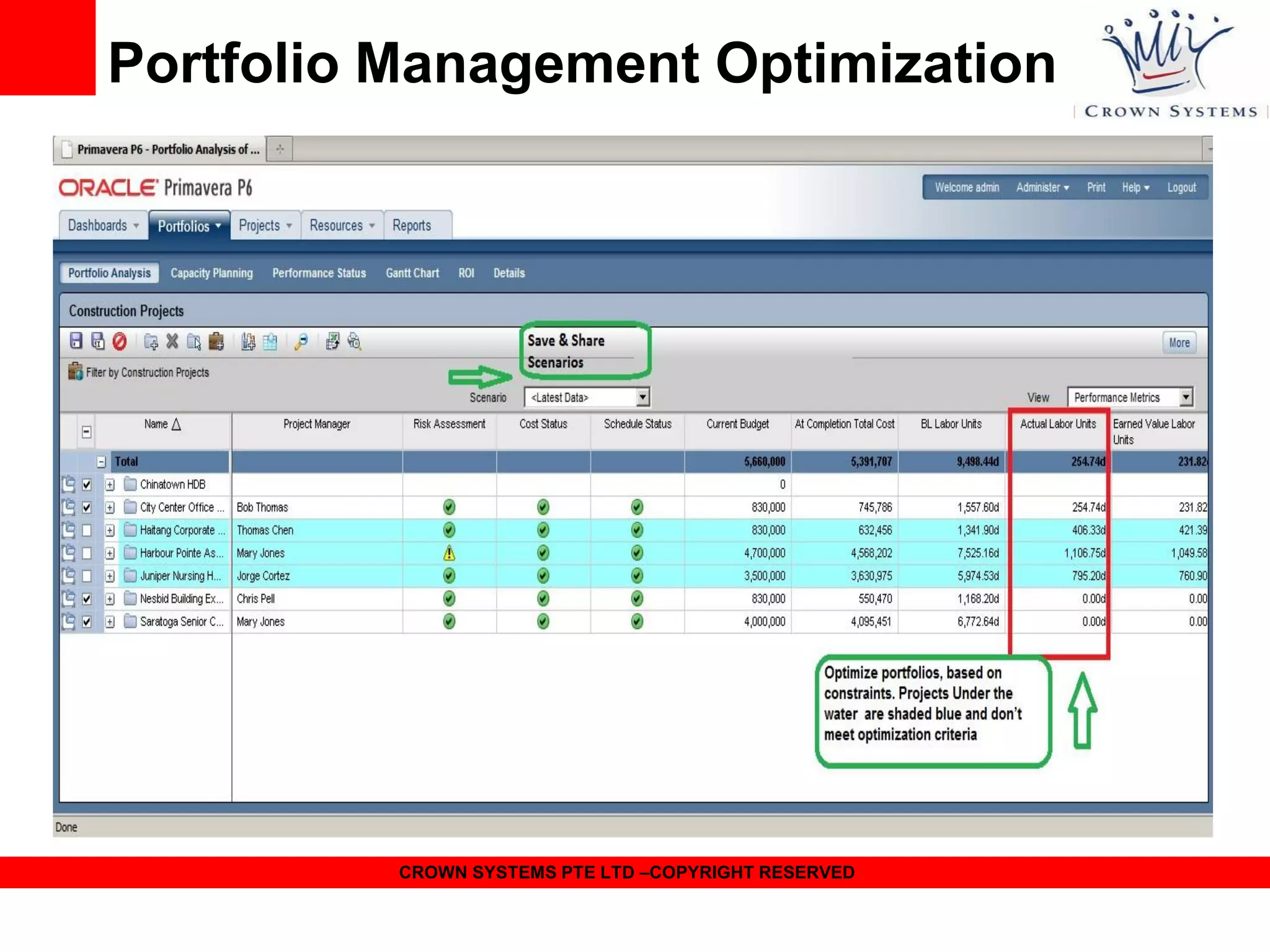The width and height of the screenshot is (1270, 952).
Task: Open the Administer dropdown menu
Action: 1042,187
